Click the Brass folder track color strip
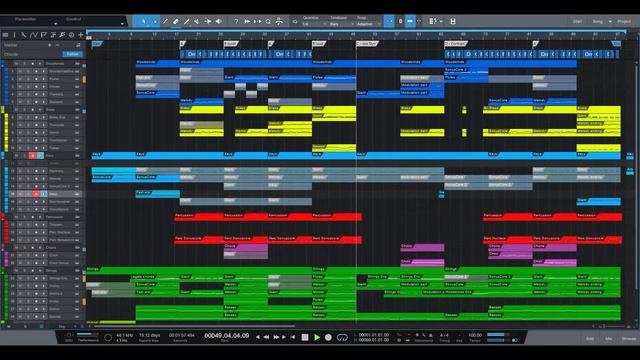 click(2, 110)
